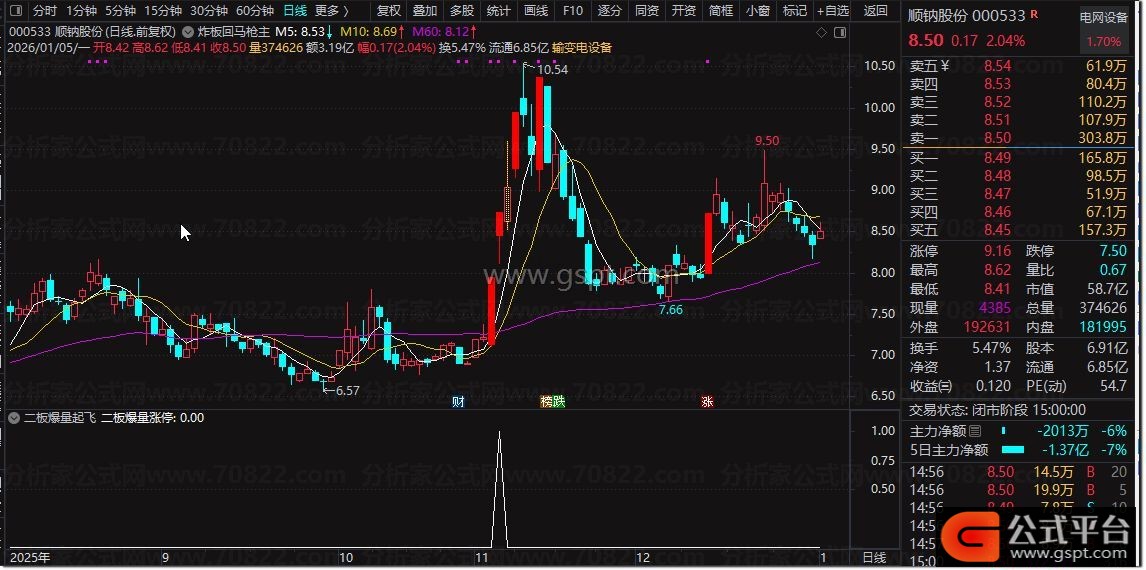Toggle 叠加 overlay mode
The width and height of the screenshot is (1146, 570).
424,11
